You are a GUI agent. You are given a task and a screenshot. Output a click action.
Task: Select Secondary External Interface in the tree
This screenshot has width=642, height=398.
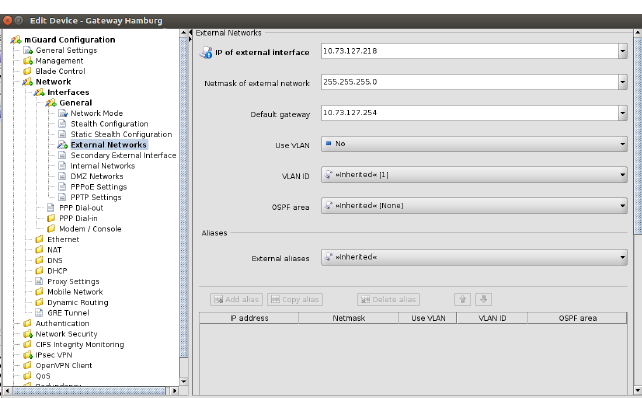[123, 155]
